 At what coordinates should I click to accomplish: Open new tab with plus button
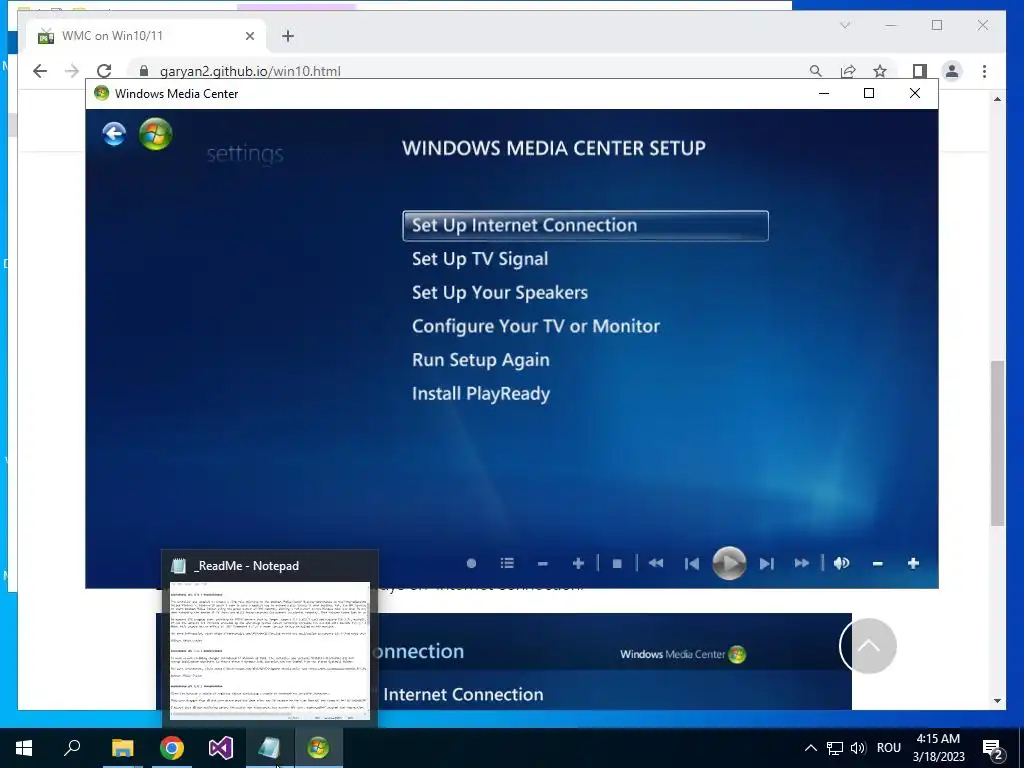(x=288, y=36)
